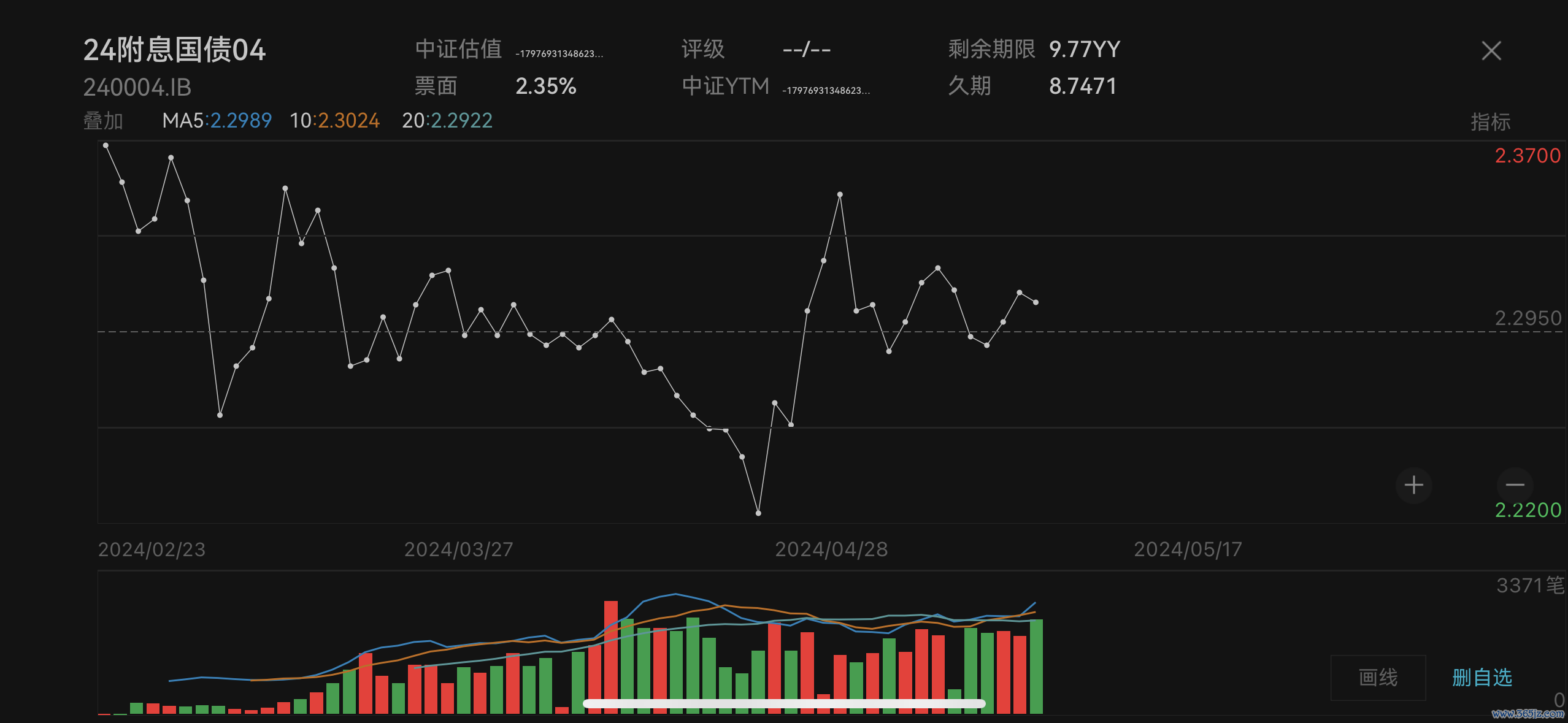Viewport: 1568px width, 723px height.
Task: Open the 指标 indicator menu
Action: pos(1490,122)
